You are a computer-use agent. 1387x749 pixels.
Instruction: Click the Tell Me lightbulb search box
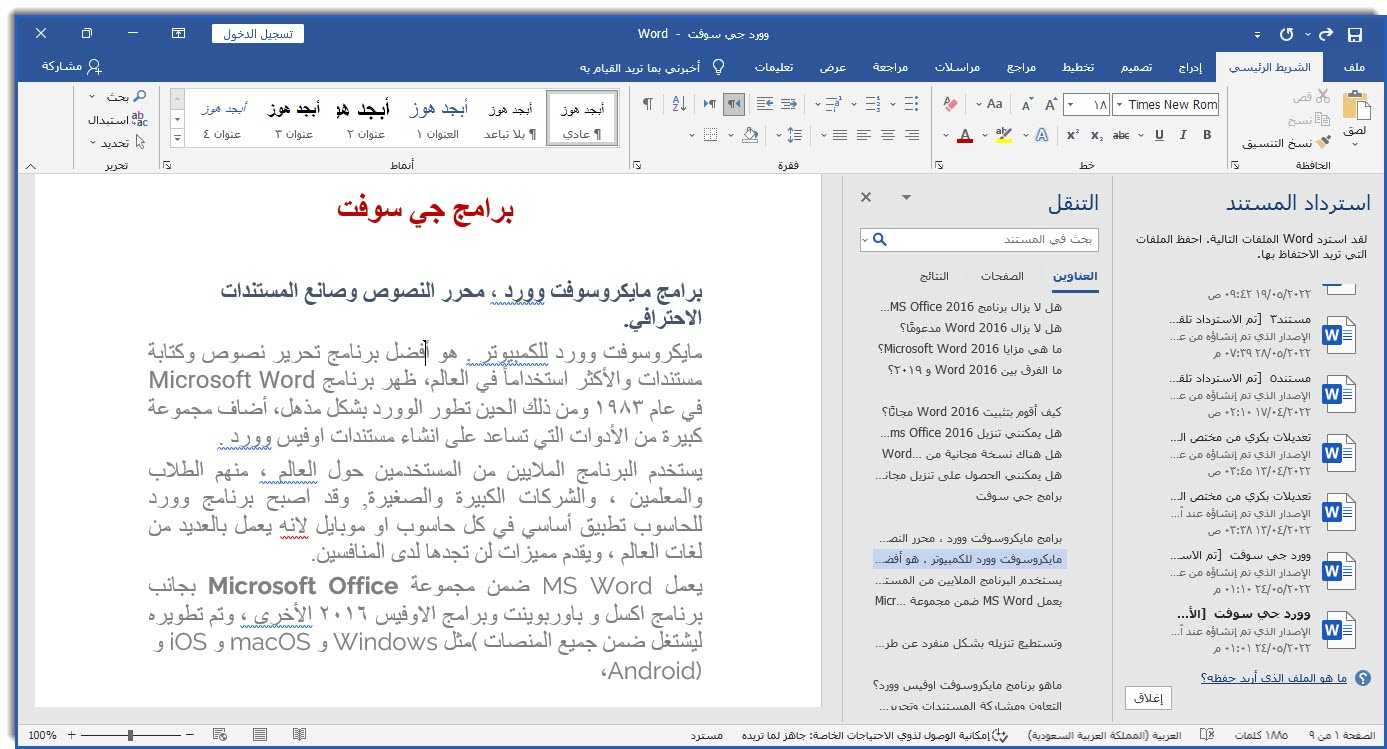click(x=652, y=67)
